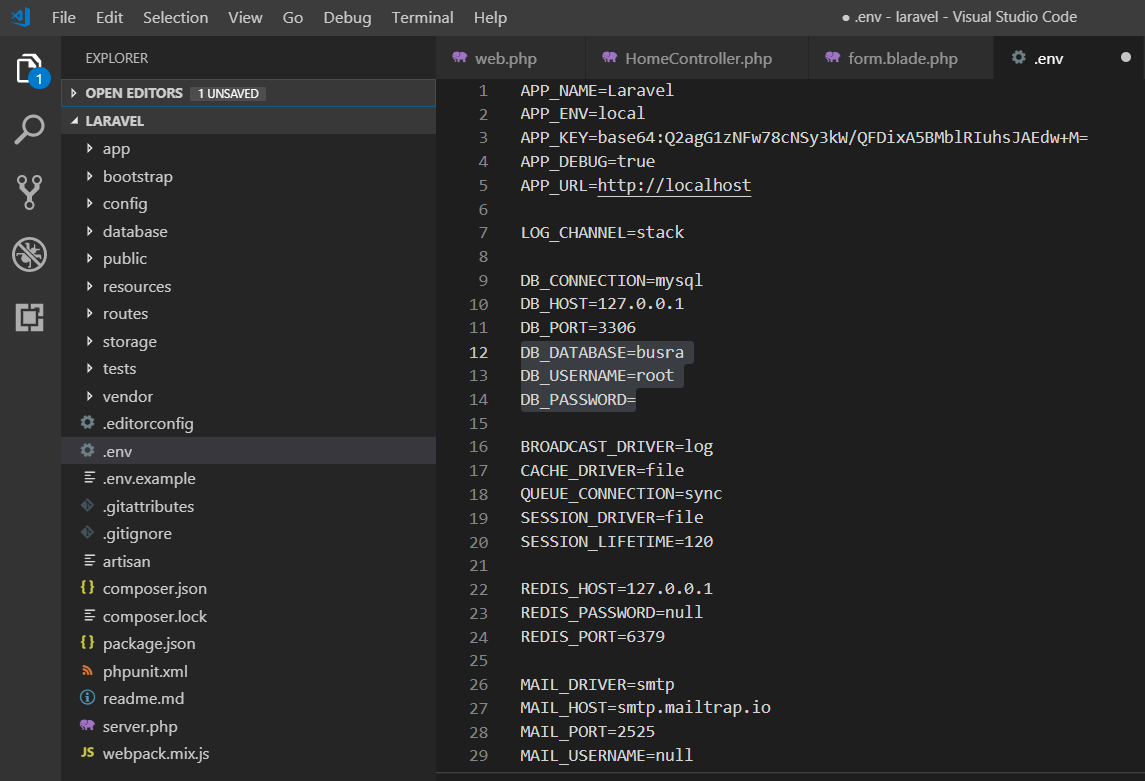Follow the http://localhost link in editor

(674, 185)
